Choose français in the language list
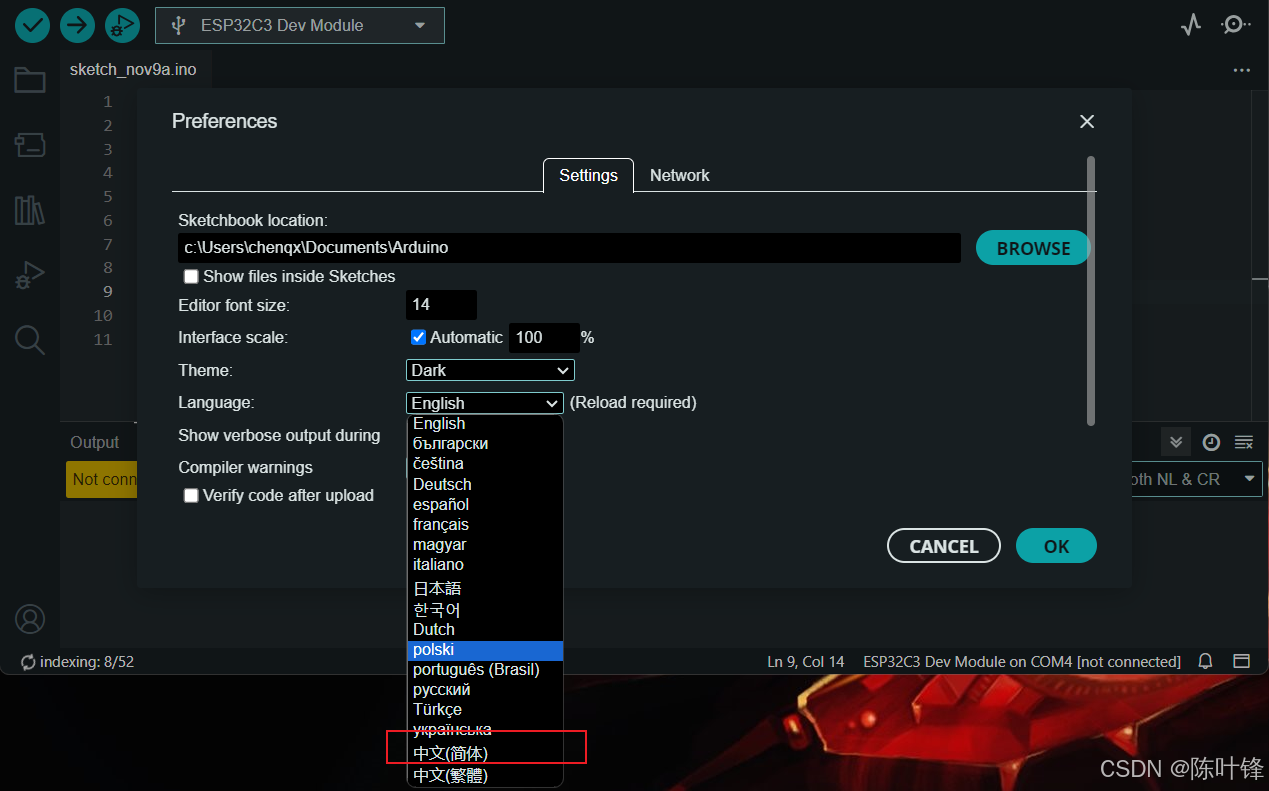This screenshot has height=791, width=1269. (486, 524)
